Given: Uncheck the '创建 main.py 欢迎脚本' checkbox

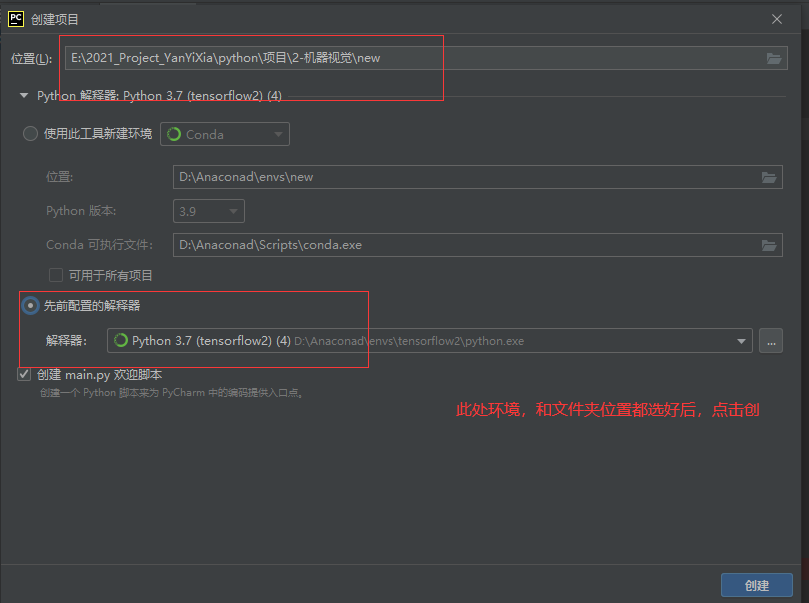Looking at the screenshot, I should 24,374.
